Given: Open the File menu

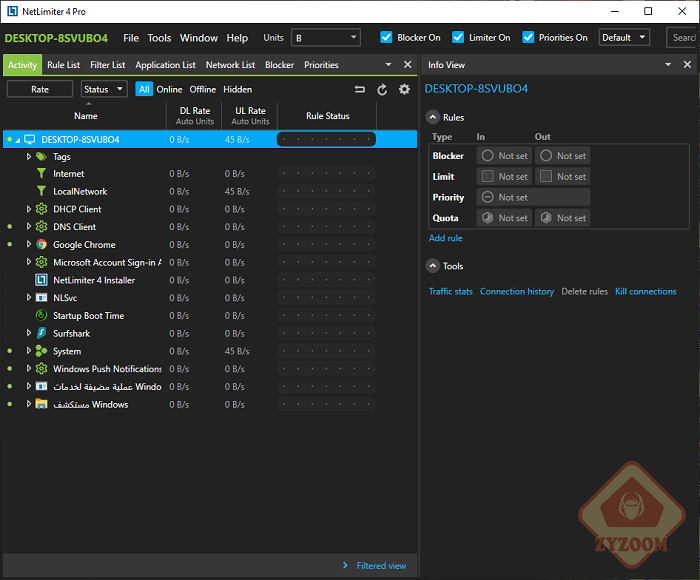Looking at the screenshot, I should (x=131, y=38).
